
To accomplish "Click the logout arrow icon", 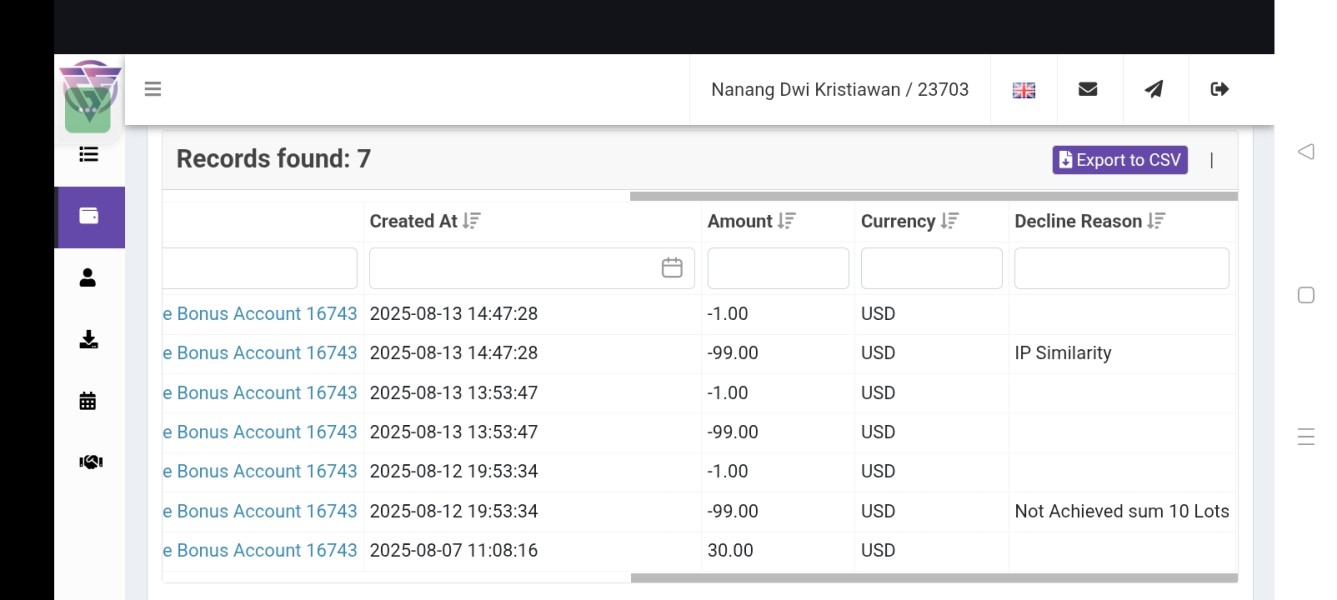I will coord(1219,89).
